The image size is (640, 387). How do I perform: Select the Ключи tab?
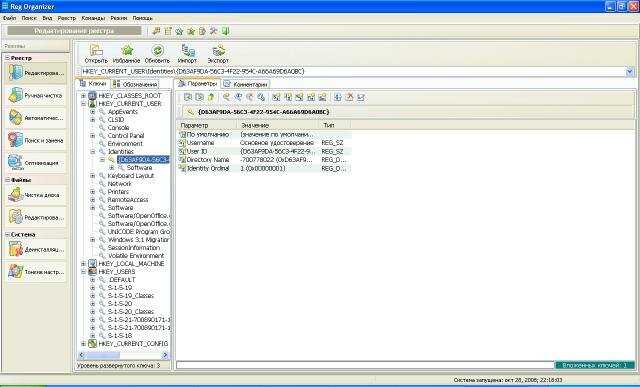pos(93,84)
